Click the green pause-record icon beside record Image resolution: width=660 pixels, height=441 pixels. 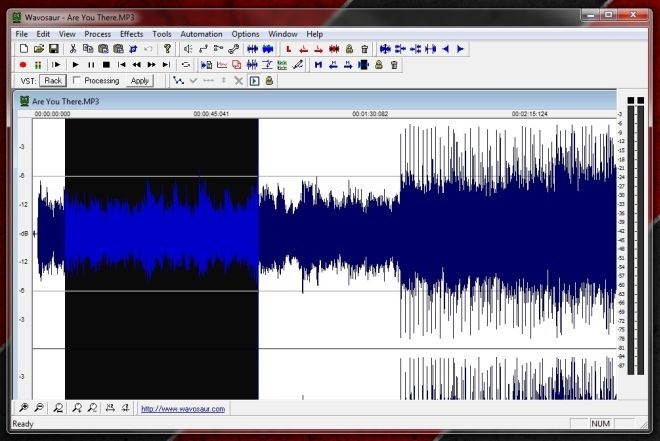pos(38,65)
